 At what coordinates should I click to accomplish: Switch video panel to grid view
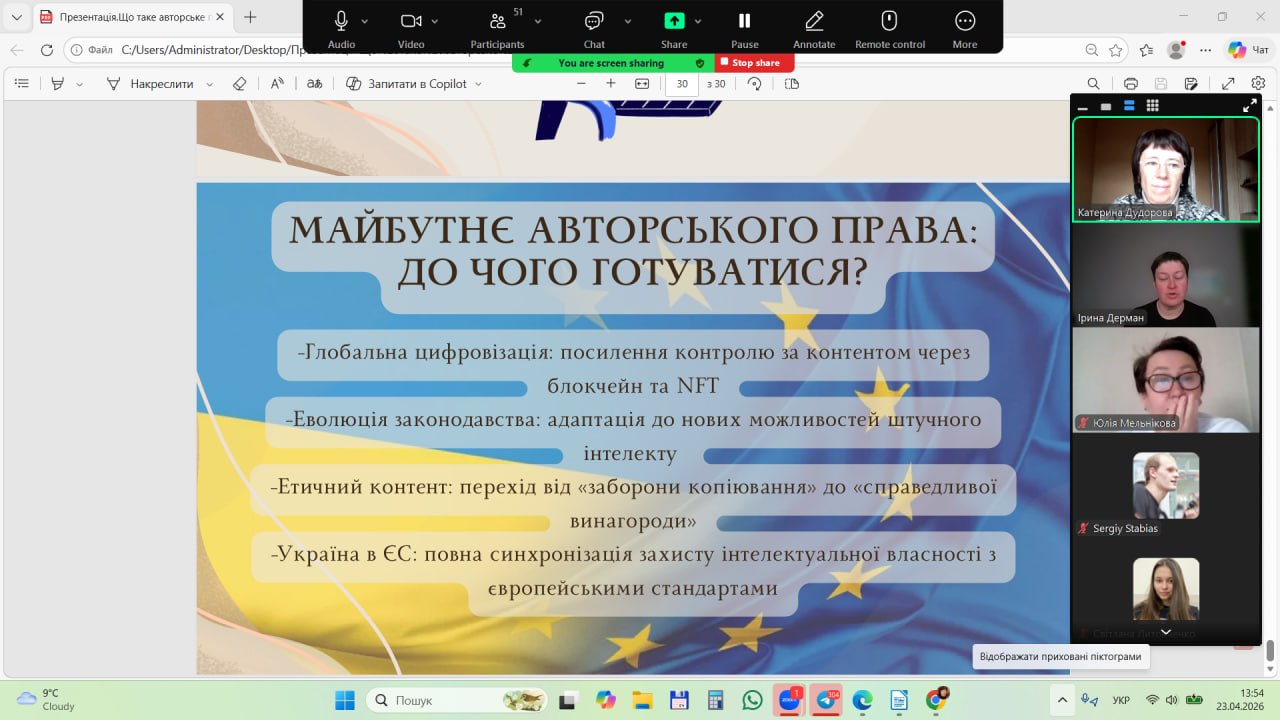tap(1152, 106)
